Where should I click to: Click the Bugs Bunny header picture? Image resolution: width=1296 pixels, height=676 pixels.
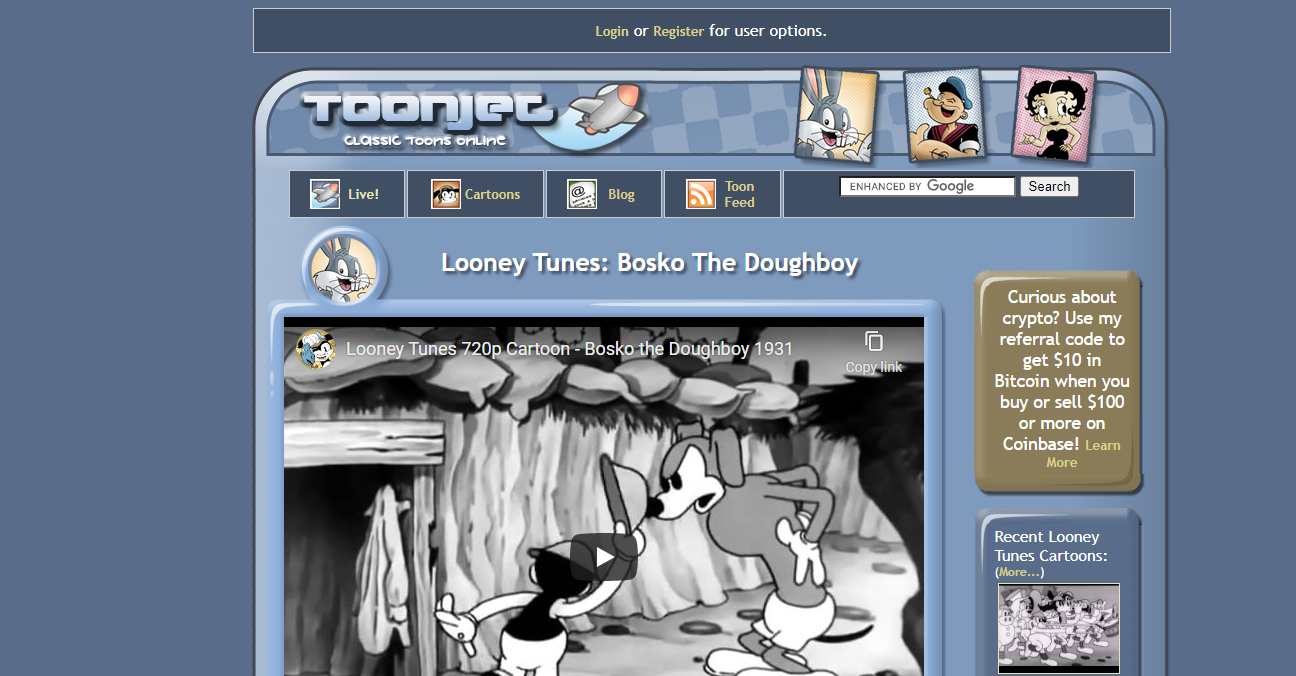click(836, 114)
